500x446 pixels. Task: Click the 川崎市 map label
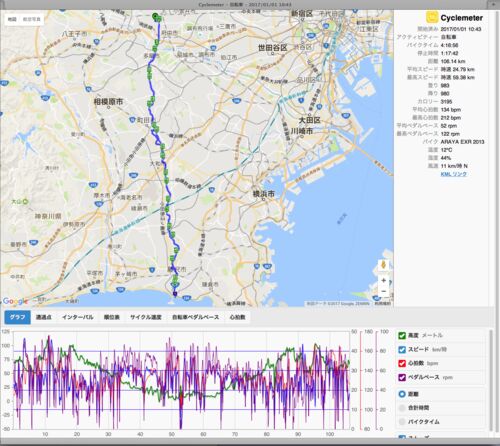[302, 131]
